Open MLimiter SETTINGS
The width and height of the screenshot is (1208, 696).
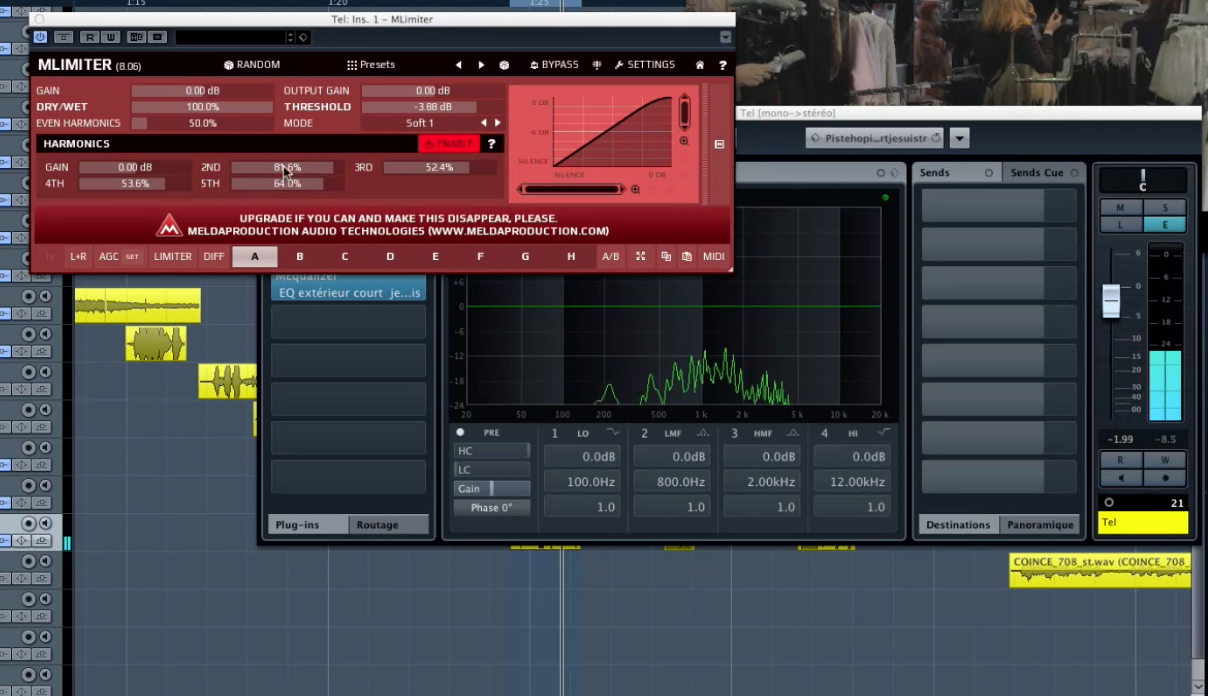pos(644,64)
